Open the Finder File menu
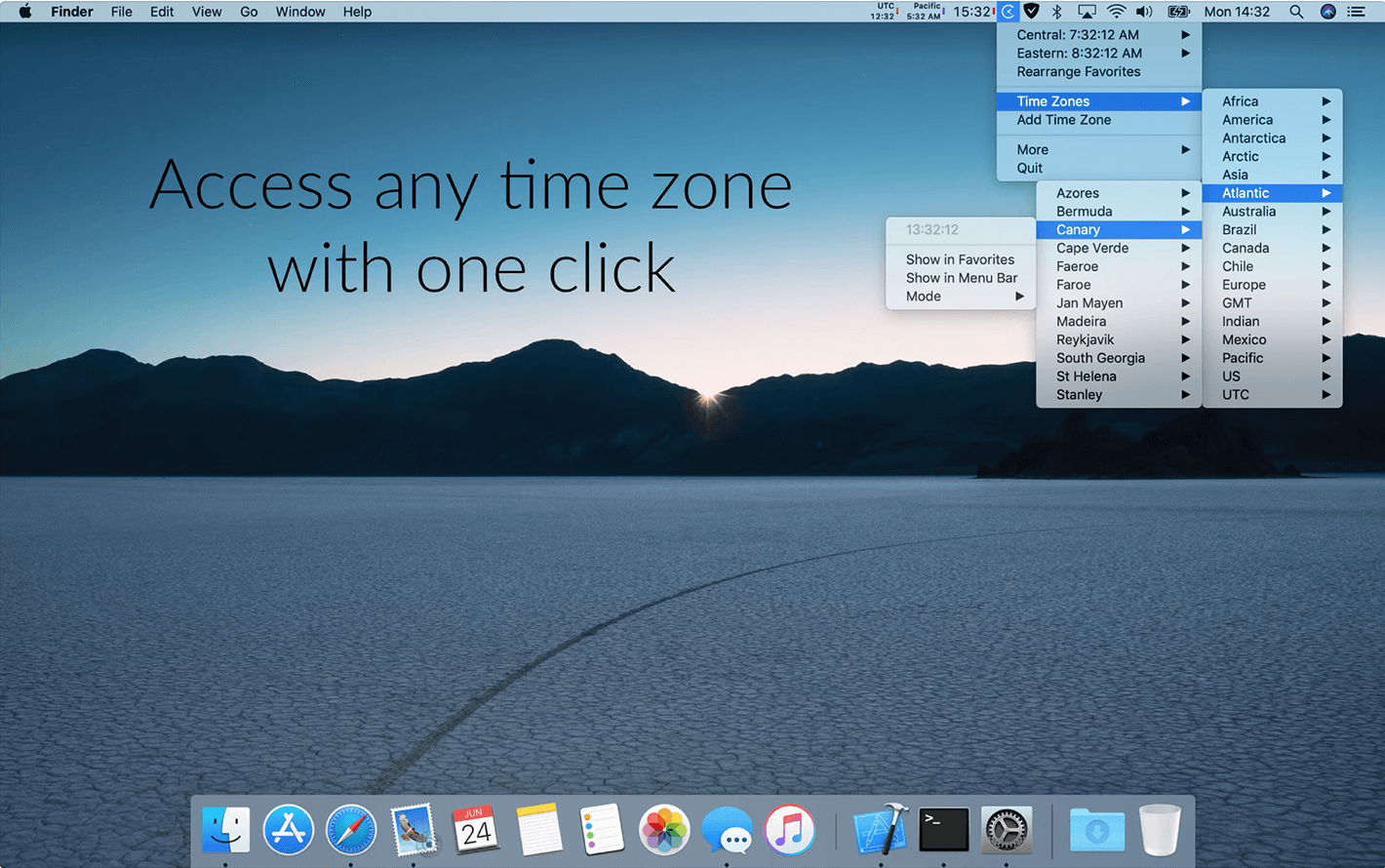The height and width of the screenshot is (868, 1385). point(122,12)
